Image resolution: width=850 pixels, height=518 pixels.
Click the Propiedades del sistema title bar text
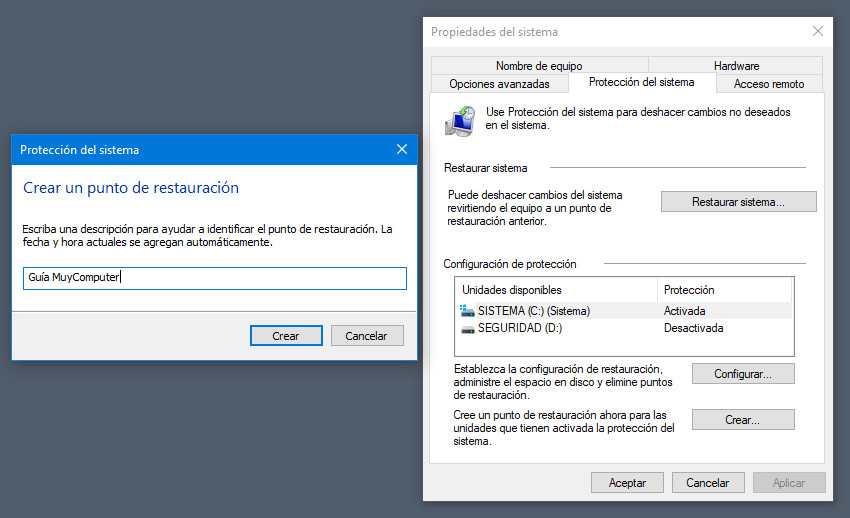(494, 32)
